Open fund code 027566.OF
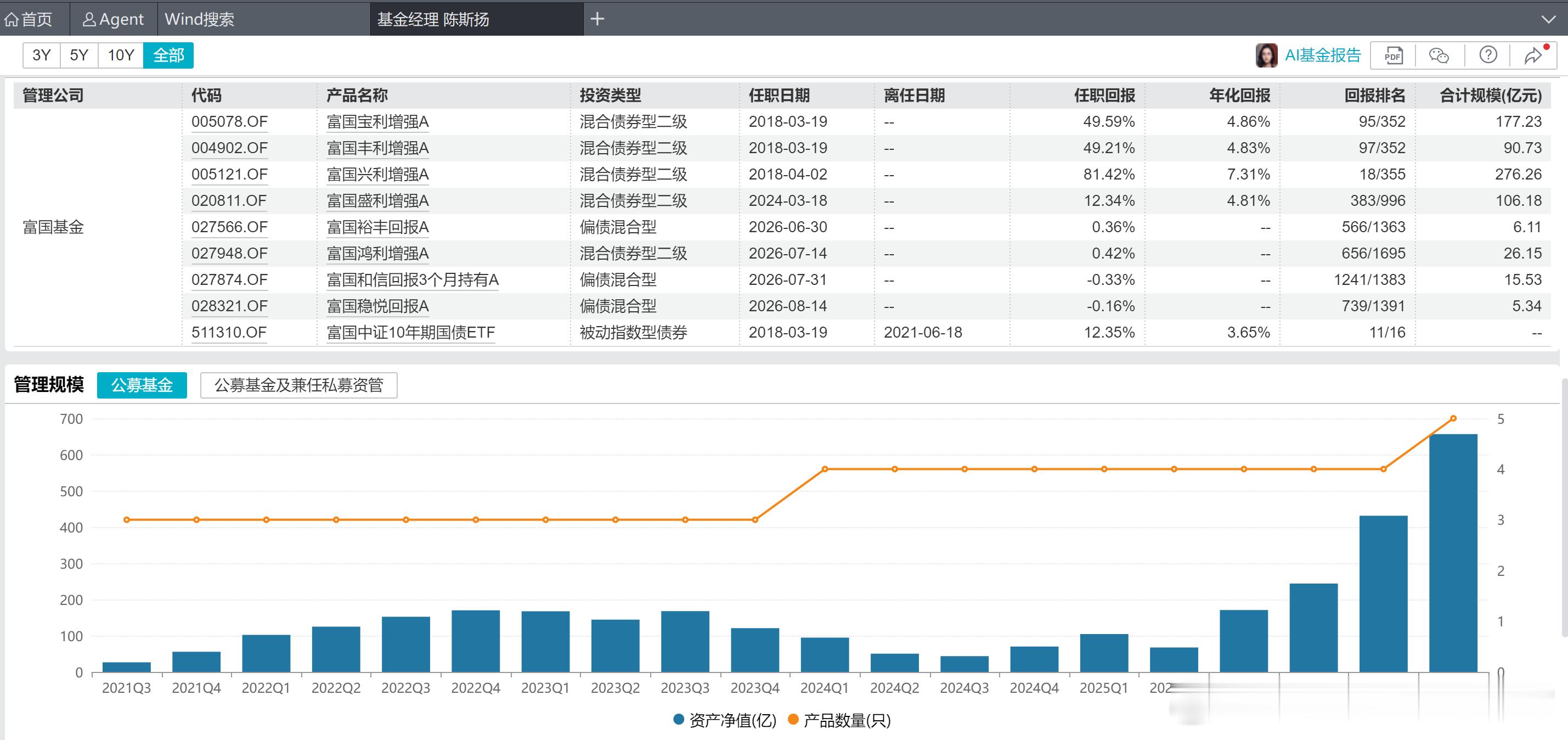Viewport: 1568px width, 740px height. pyautogui.click(x=229, y=227)
